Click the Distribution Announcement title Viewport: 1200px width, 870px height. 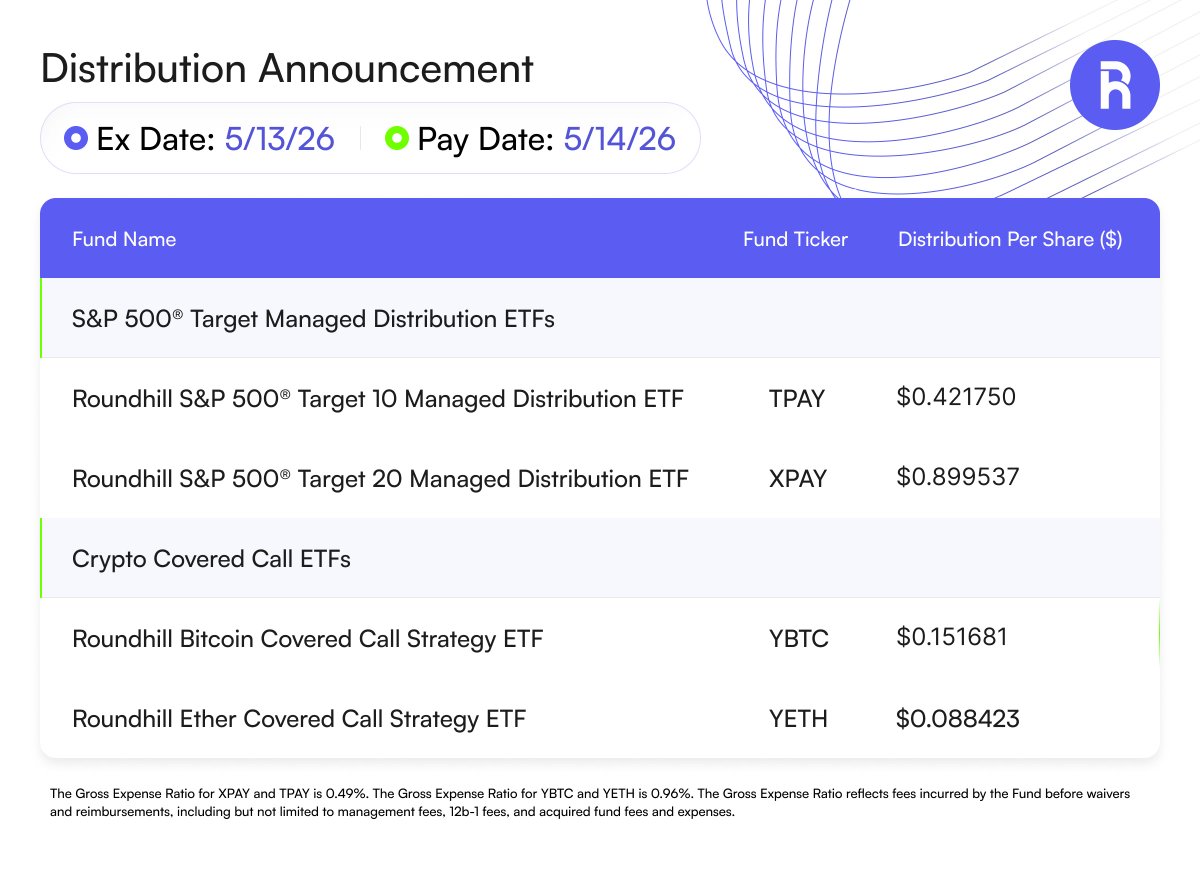pos(287,68)
